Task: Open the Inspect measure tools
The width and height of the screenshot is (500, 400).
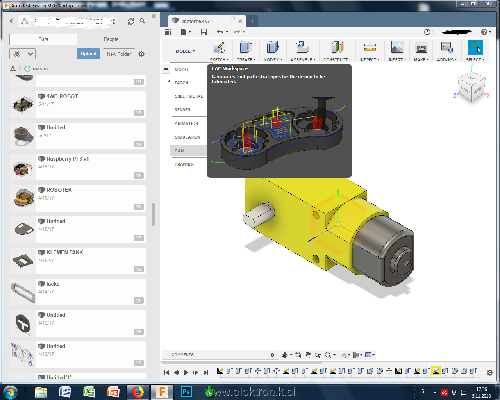Action: point(370,50)
